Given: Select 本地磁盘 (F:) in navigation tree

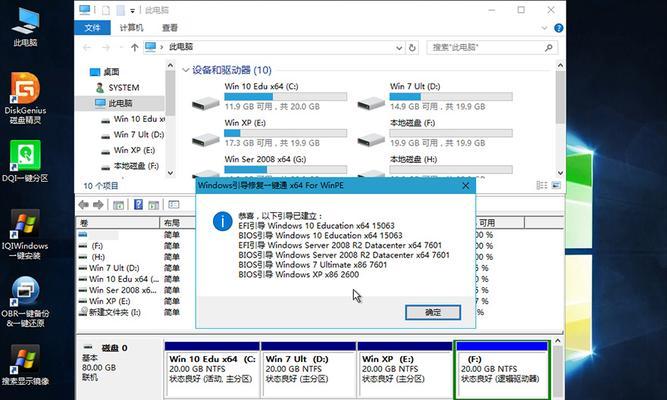Looking at the screenshot, I should (130, 166).
